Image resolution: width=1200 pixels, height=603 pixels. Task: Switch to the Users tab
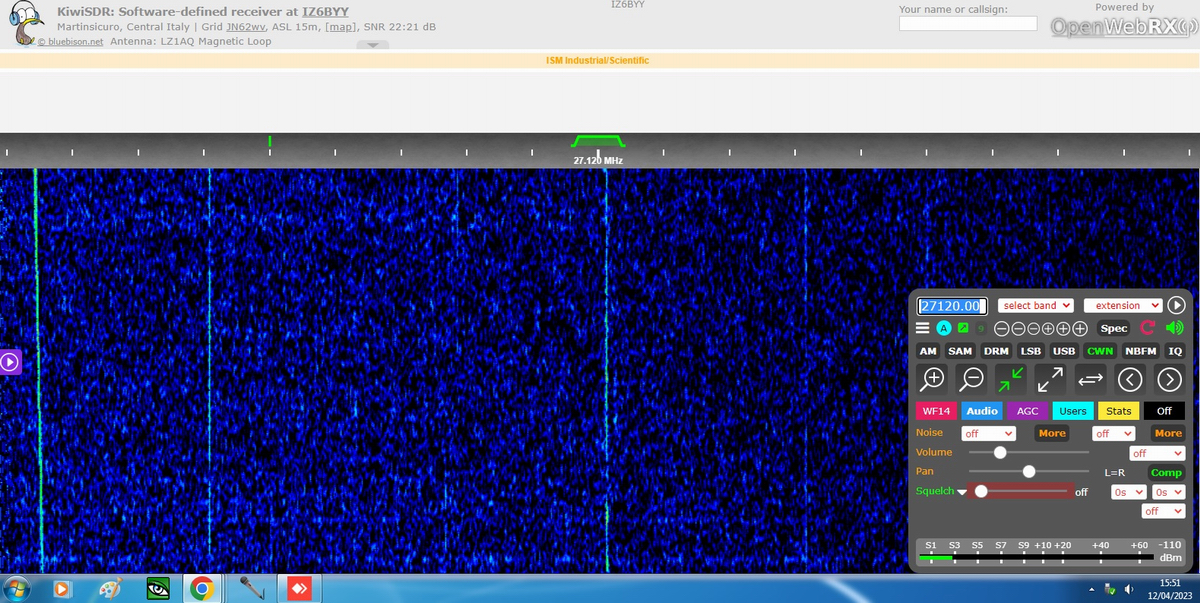(1072, 411)
